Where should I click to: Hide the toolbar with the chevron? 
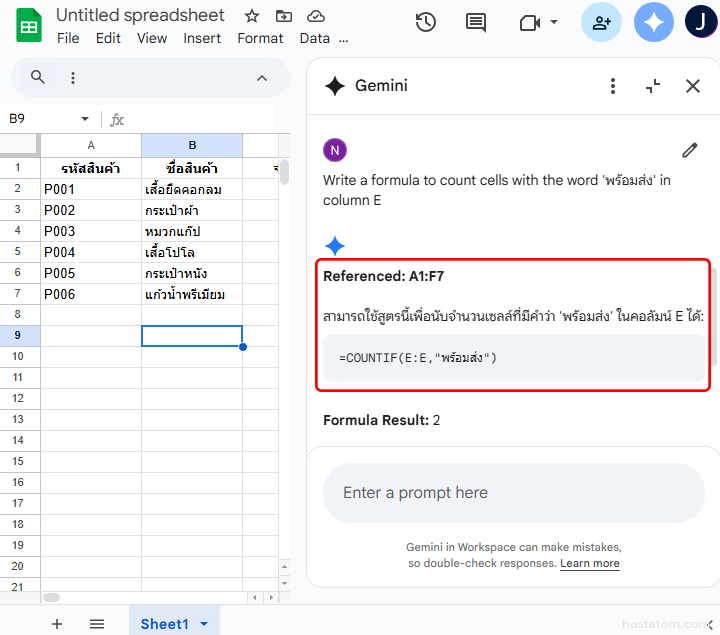262,78
